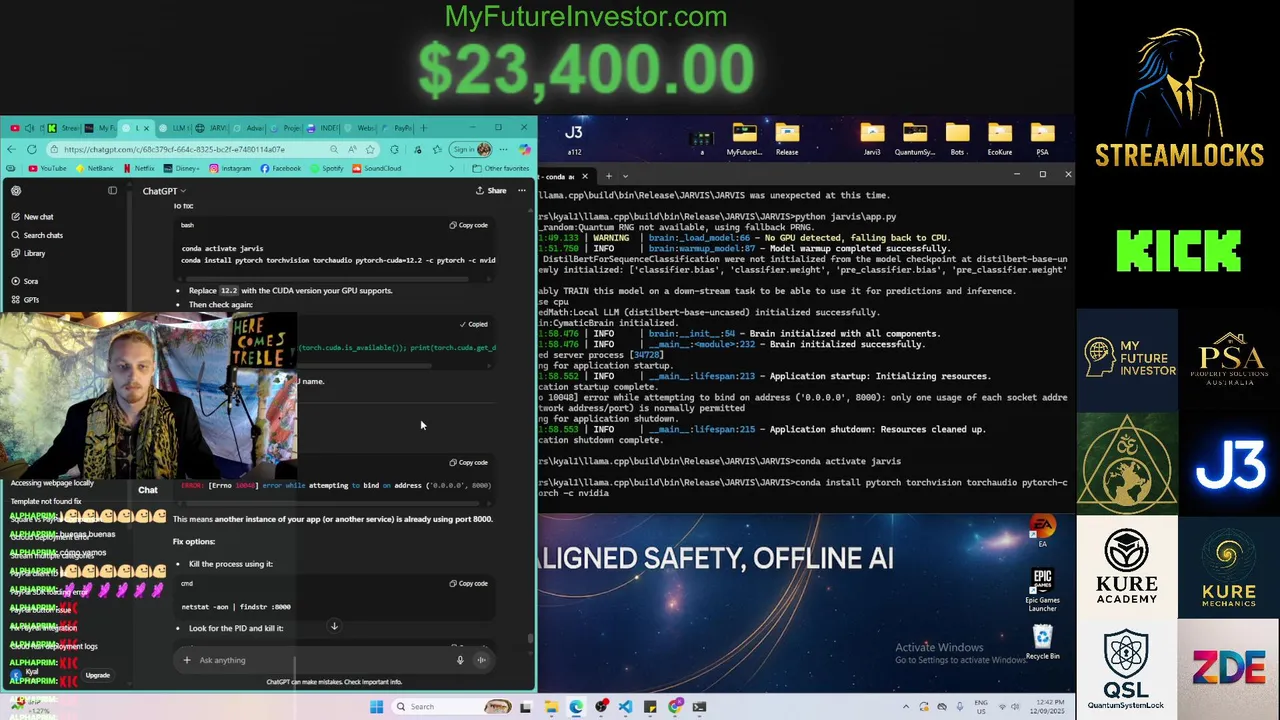Open Copilot from the Edge toolbar

(x=525, y=149)
